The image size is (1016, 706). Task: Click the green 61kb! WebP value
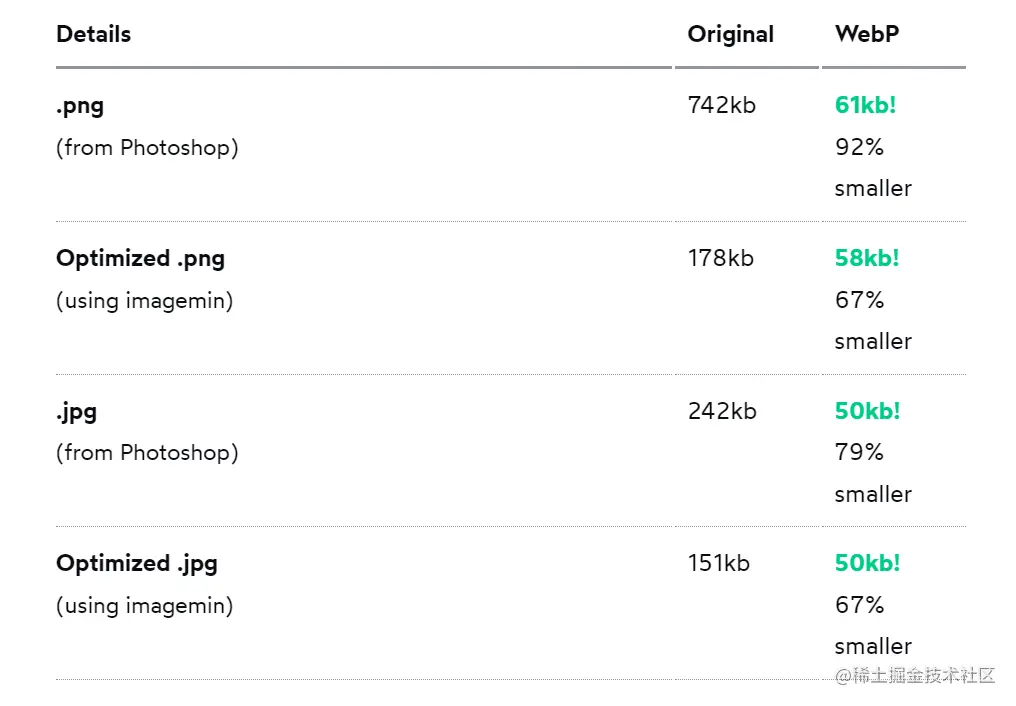865,105
